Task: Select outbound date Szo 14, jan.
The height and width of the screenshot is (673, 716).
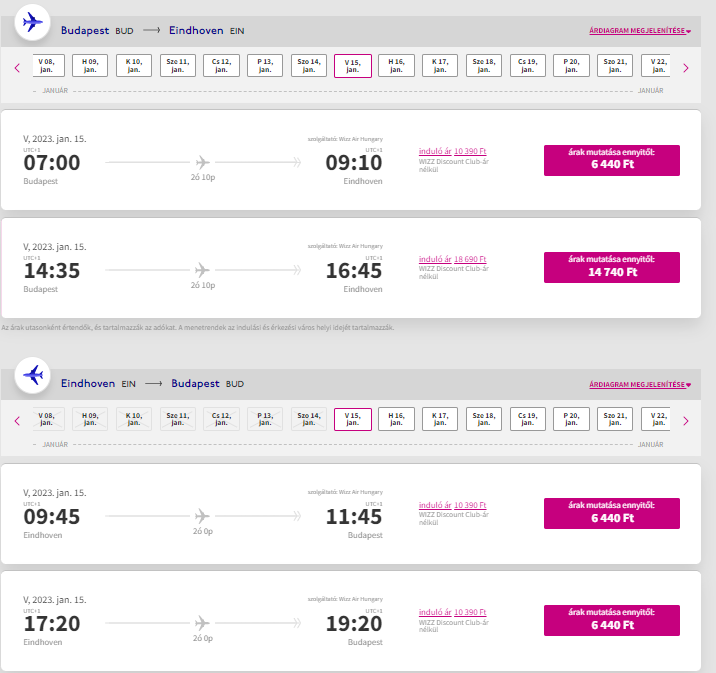Action: point(309,65)
